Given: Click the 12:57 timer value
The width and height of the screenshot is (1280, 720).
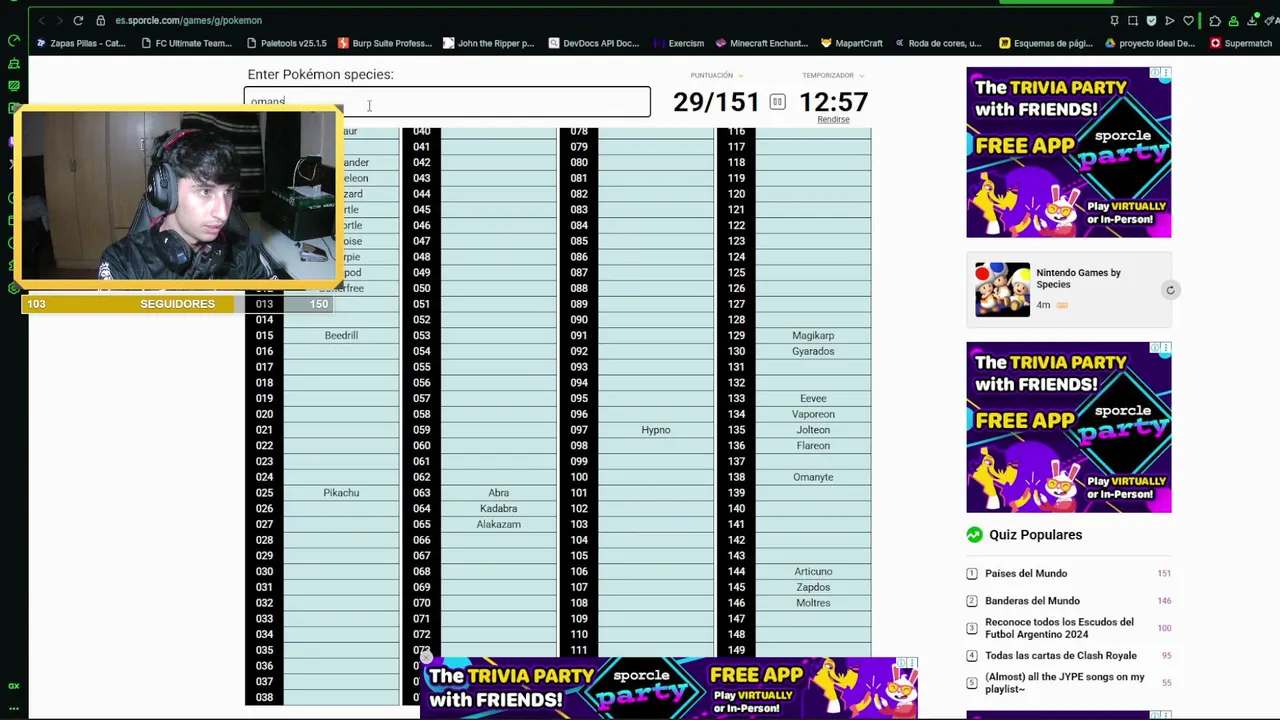Looking at the screenshot, I should 833,102.
